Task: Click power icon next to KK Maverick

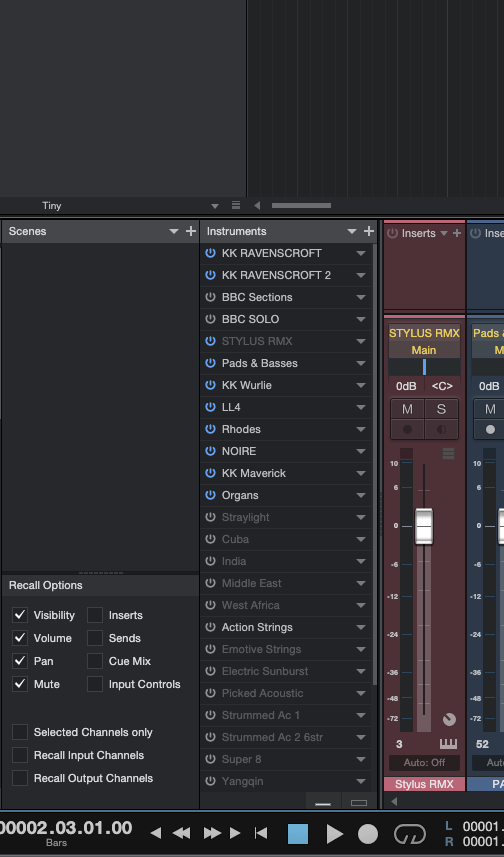Action: (210, 473)
